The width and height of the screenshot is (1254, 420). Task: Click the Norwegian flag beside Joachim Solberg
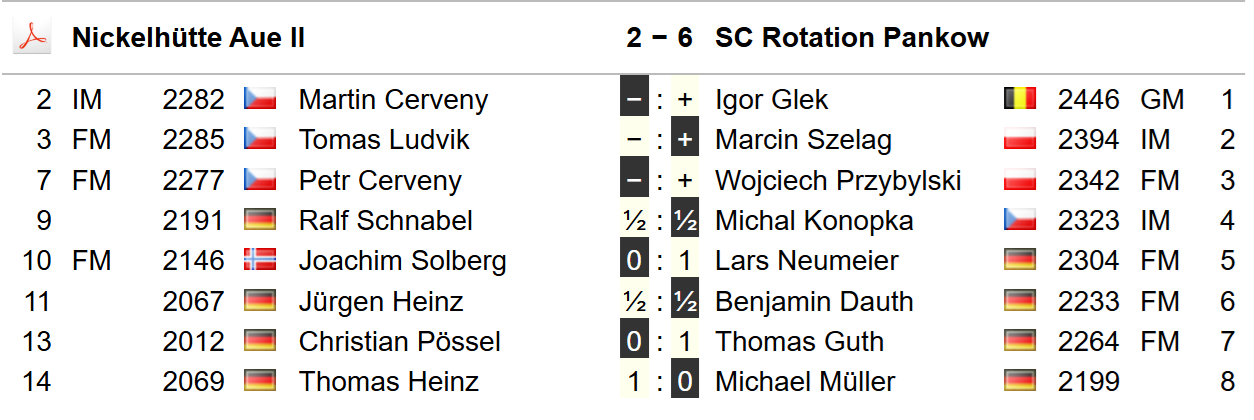[260, 261]
